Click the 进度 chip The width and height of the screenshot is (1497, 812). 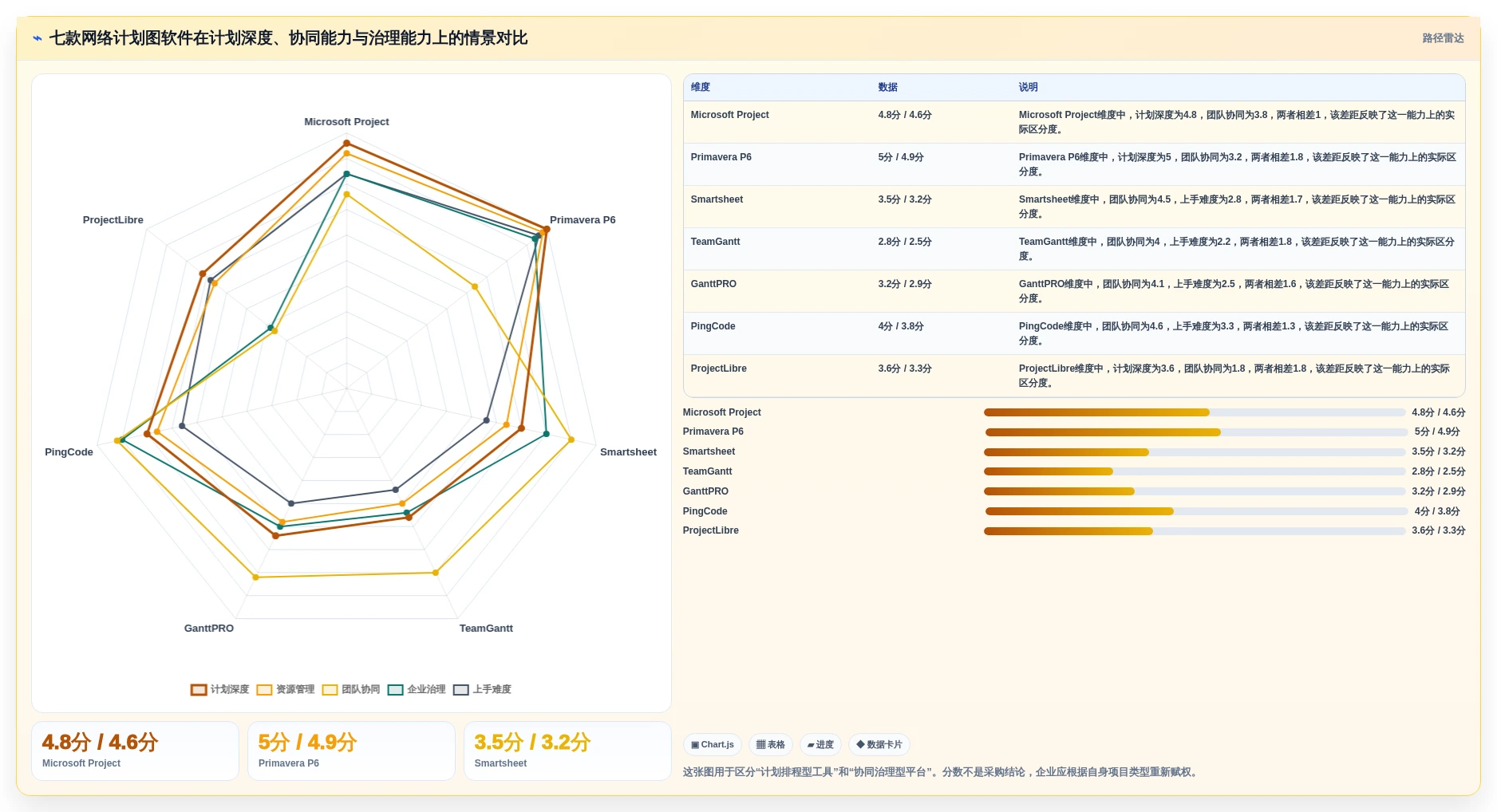[820, 745]
